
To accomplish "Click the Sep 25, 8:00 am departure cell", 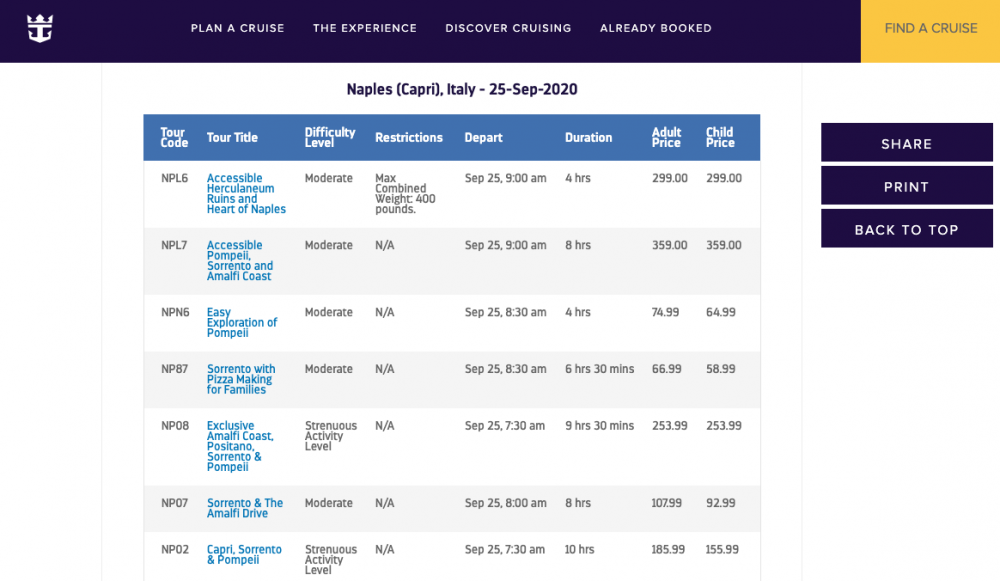I will coord(506,503).
